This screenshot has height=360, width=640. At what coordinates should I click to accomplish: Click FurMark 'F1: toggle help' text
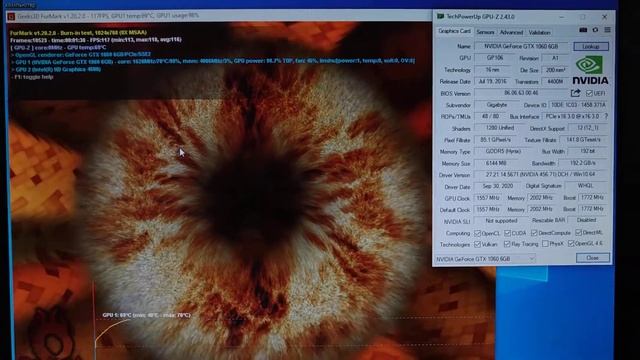[x=33, y=77]
